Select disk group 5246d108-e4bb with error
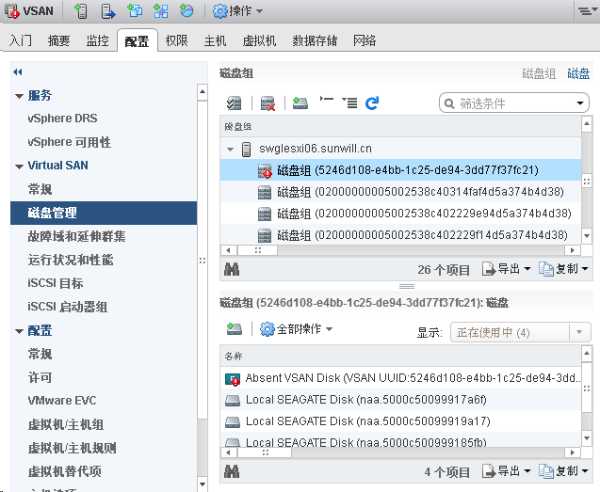 pyautogui.click(x=400, y=170)
